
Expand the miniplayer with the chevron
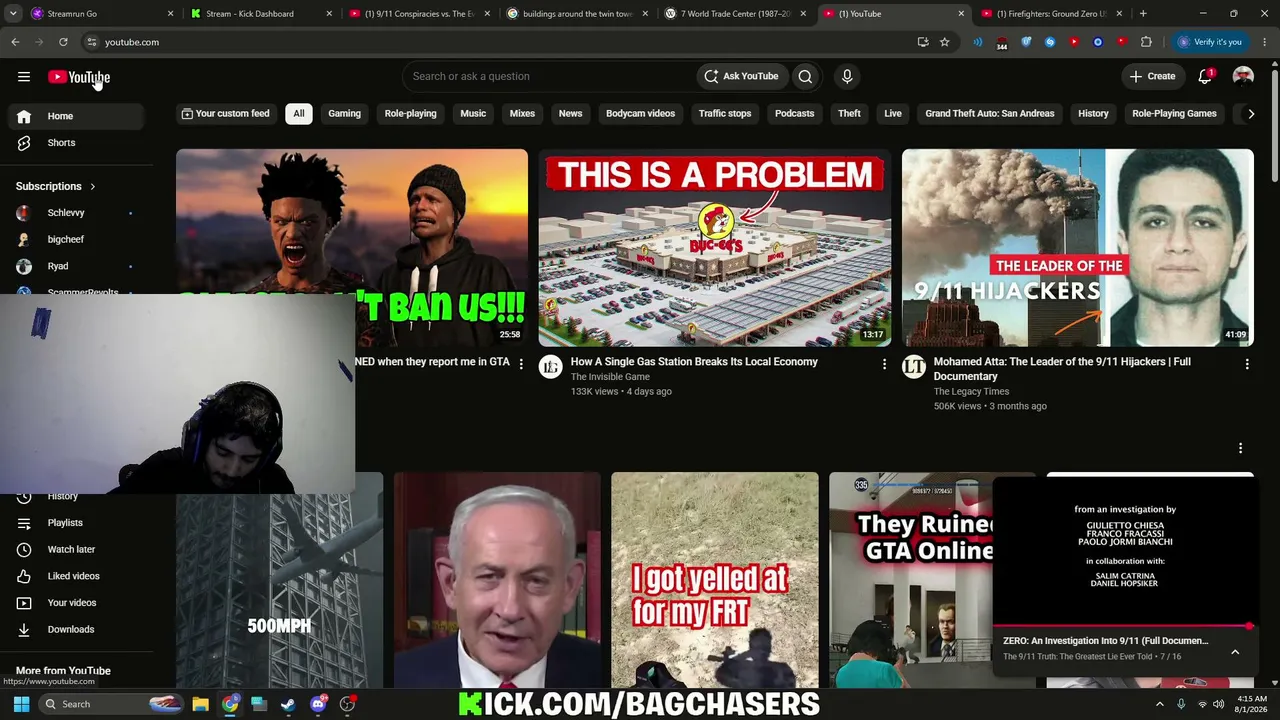(1235, 652)
